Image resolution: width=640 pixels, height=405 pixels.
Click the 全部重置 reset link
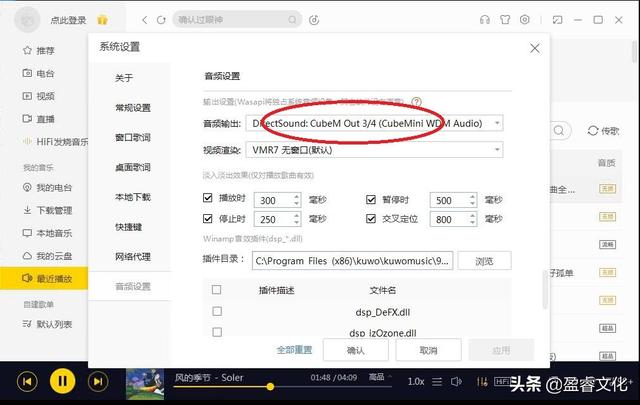[294, 350]
